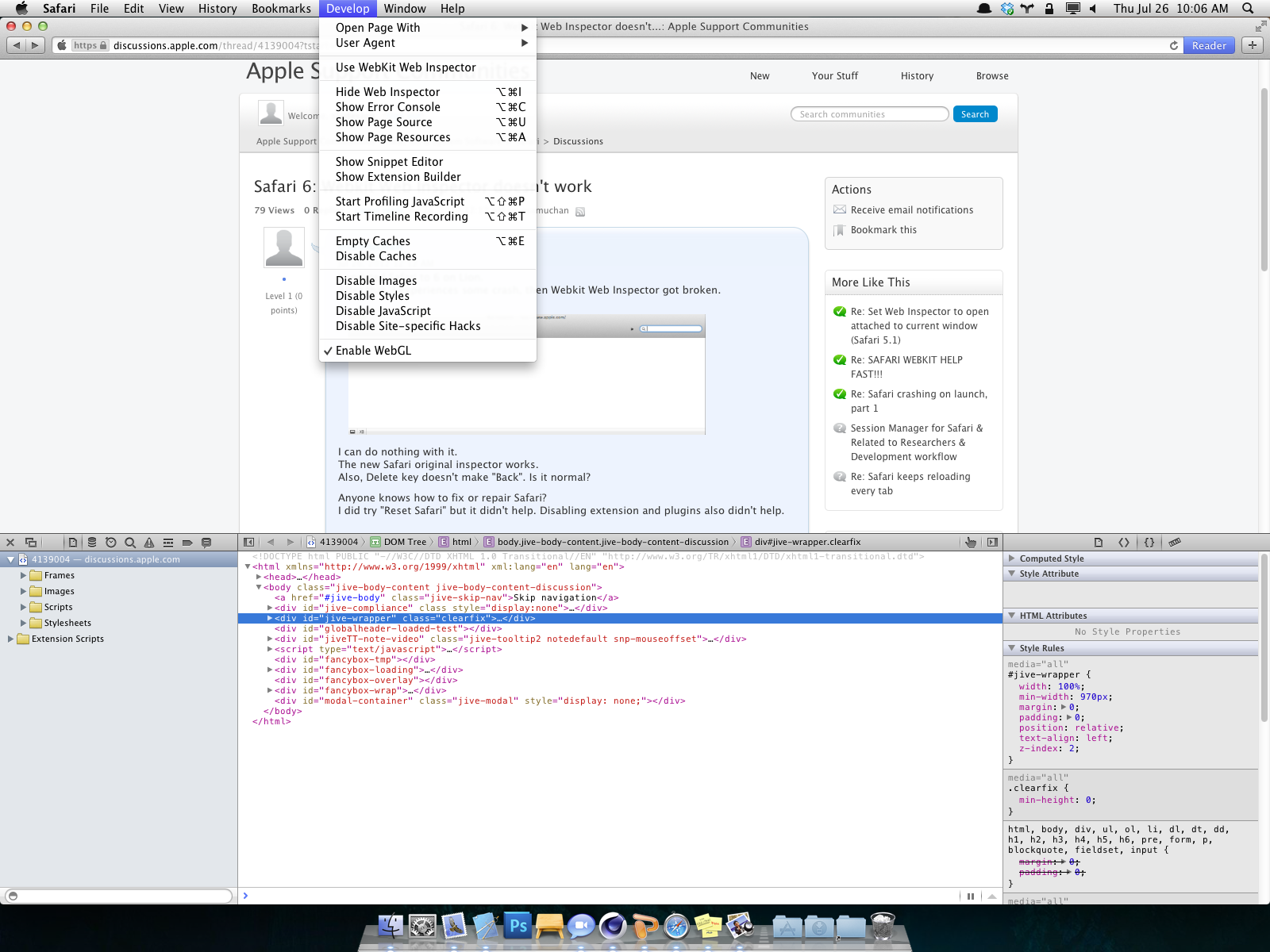1270x952 pixels.
Task: Launch Photoshop from the Dock
Action: 518,926
